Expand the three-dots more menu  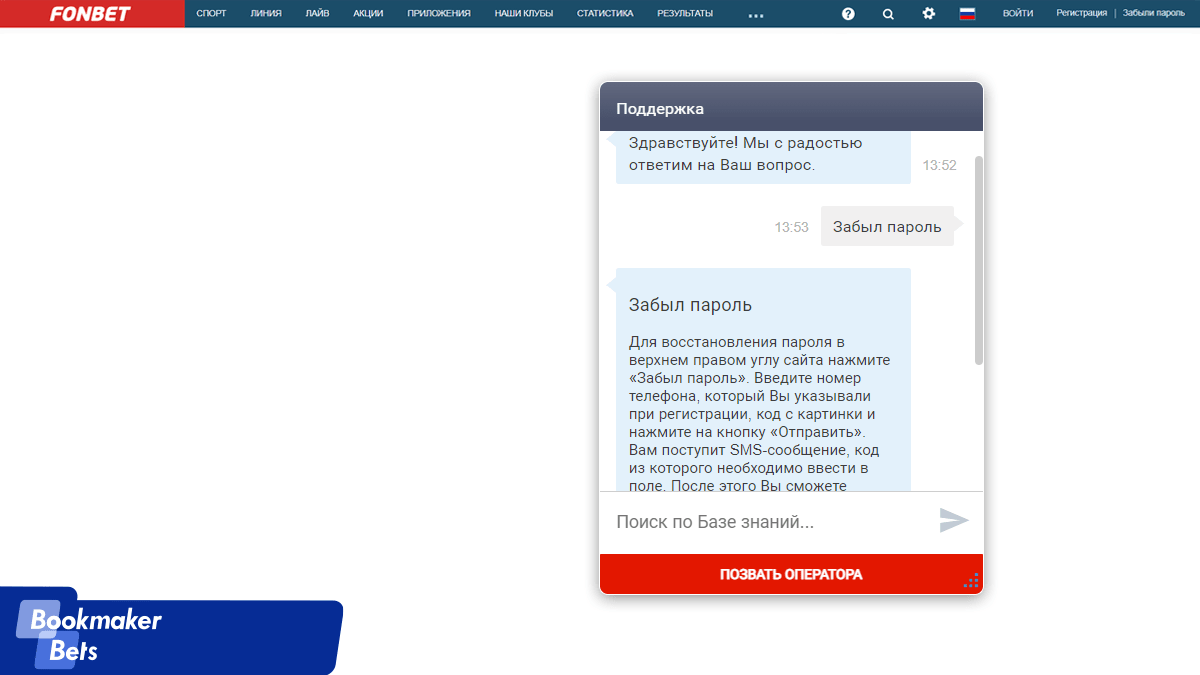[756, 15]
